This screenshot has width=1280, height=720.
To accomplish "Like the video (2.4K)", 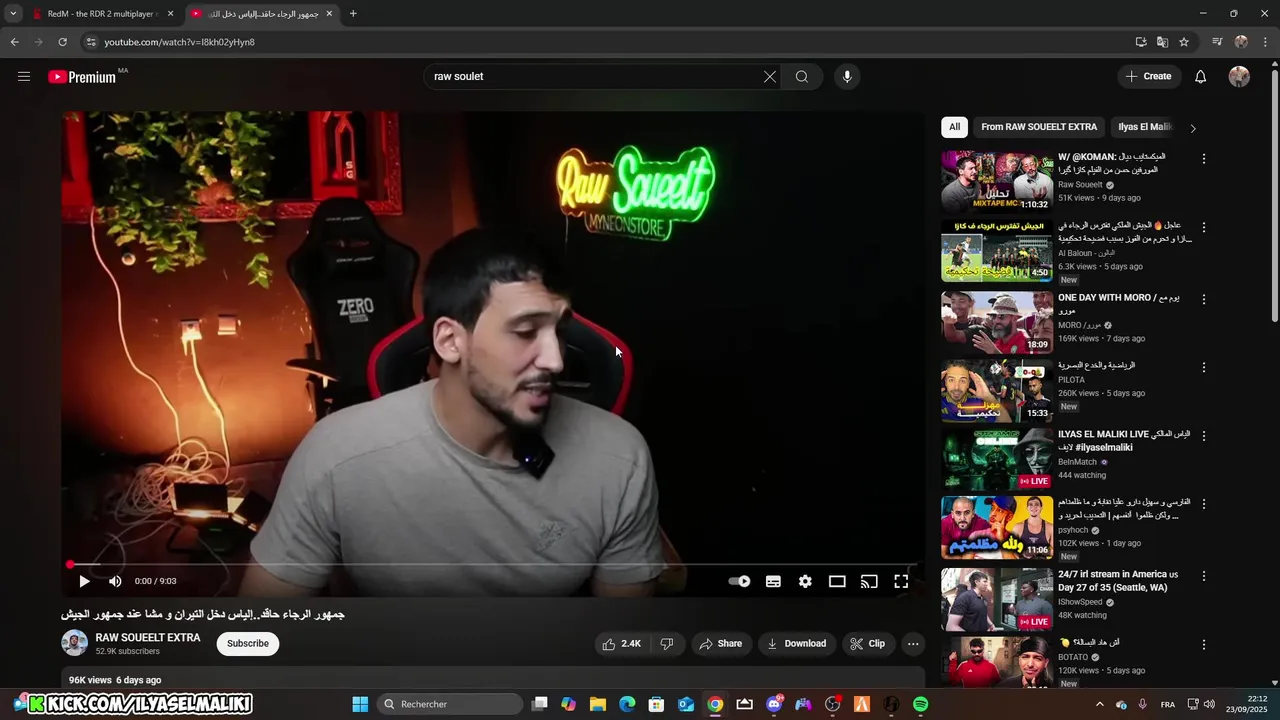I will tap(621, 644).
